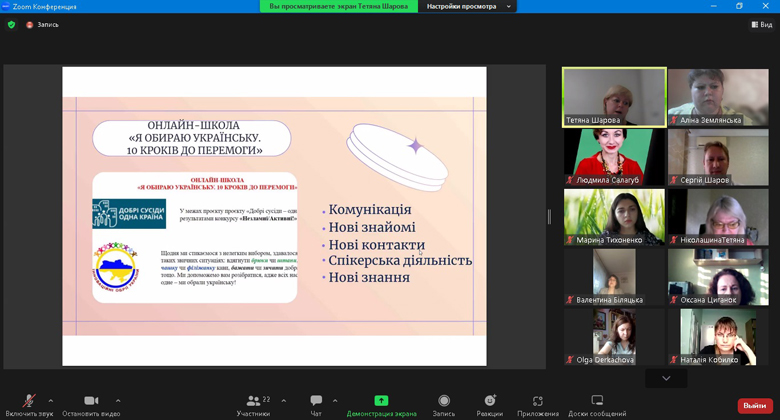780x420 pixels.
Task: Click the Спікерська діяльність bullet text
Action: [400, 260]
